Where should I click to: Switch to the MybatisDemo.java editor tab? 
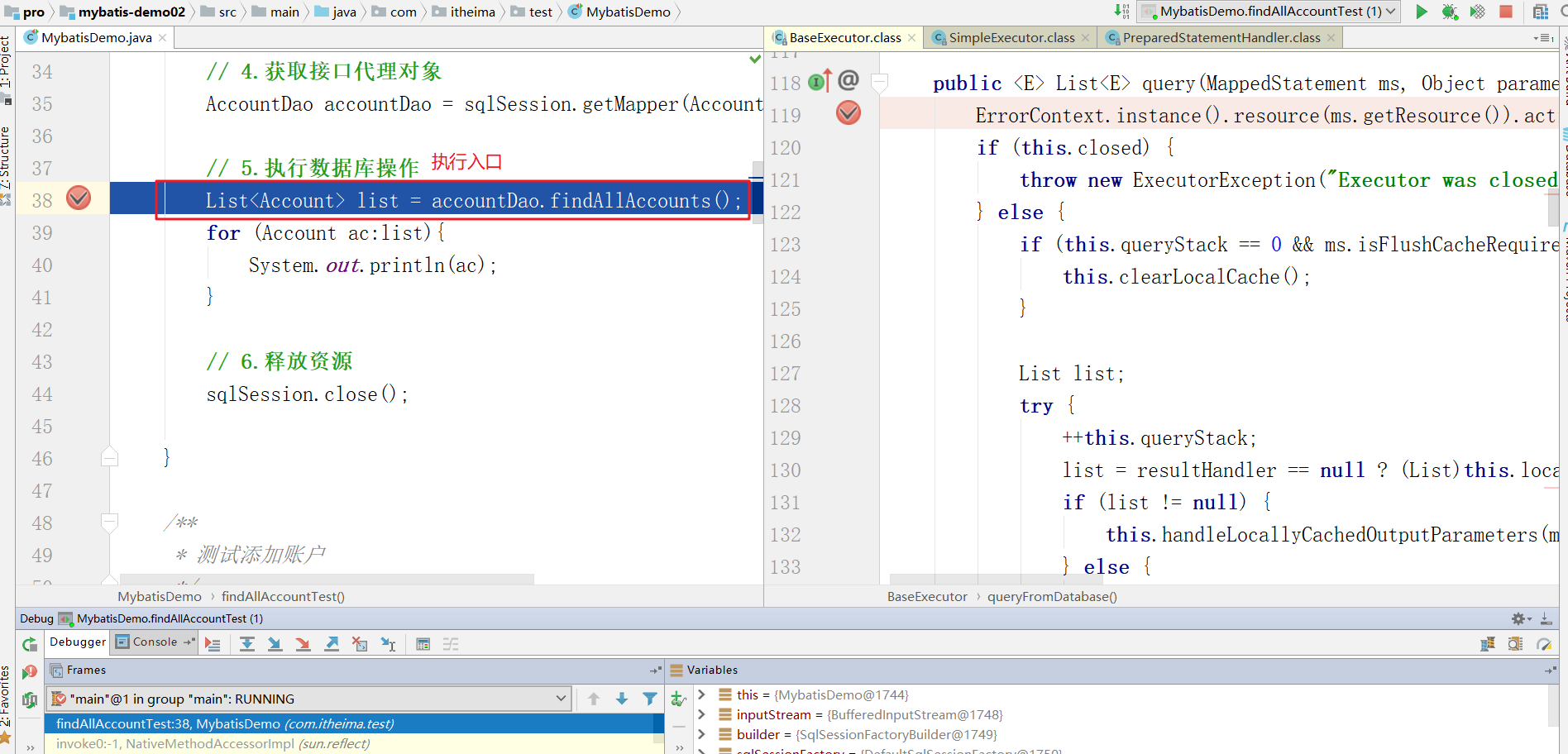click(97, 38)
